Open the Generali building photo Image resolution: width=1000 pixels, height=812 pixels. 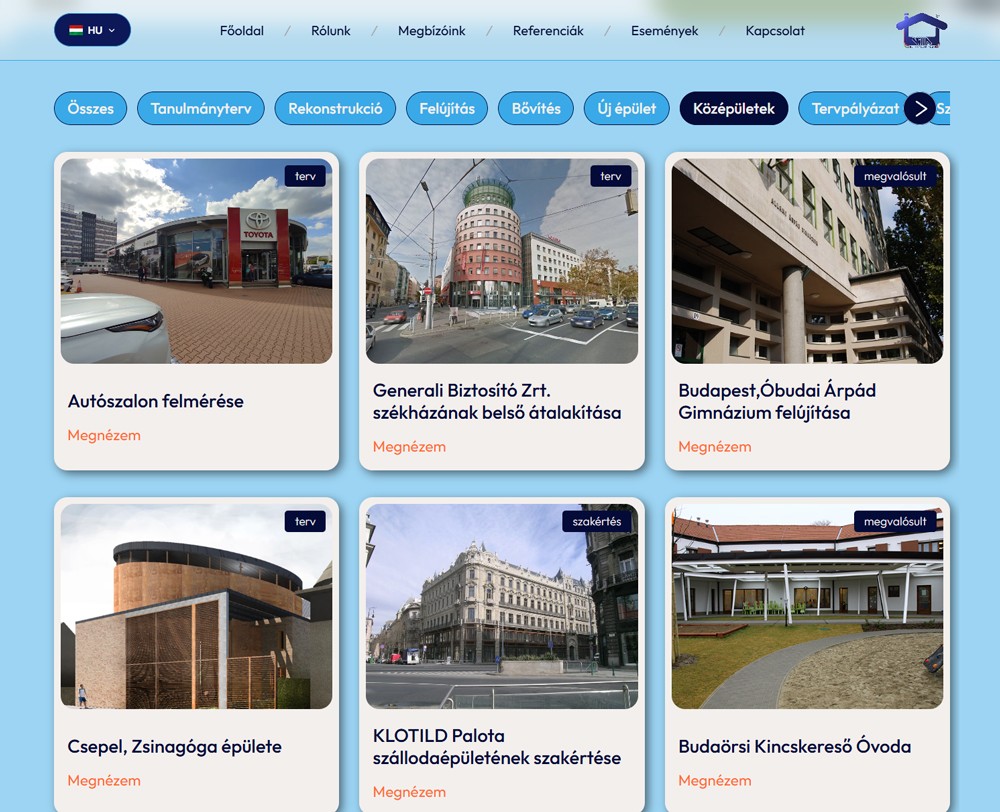coord(502,261)
